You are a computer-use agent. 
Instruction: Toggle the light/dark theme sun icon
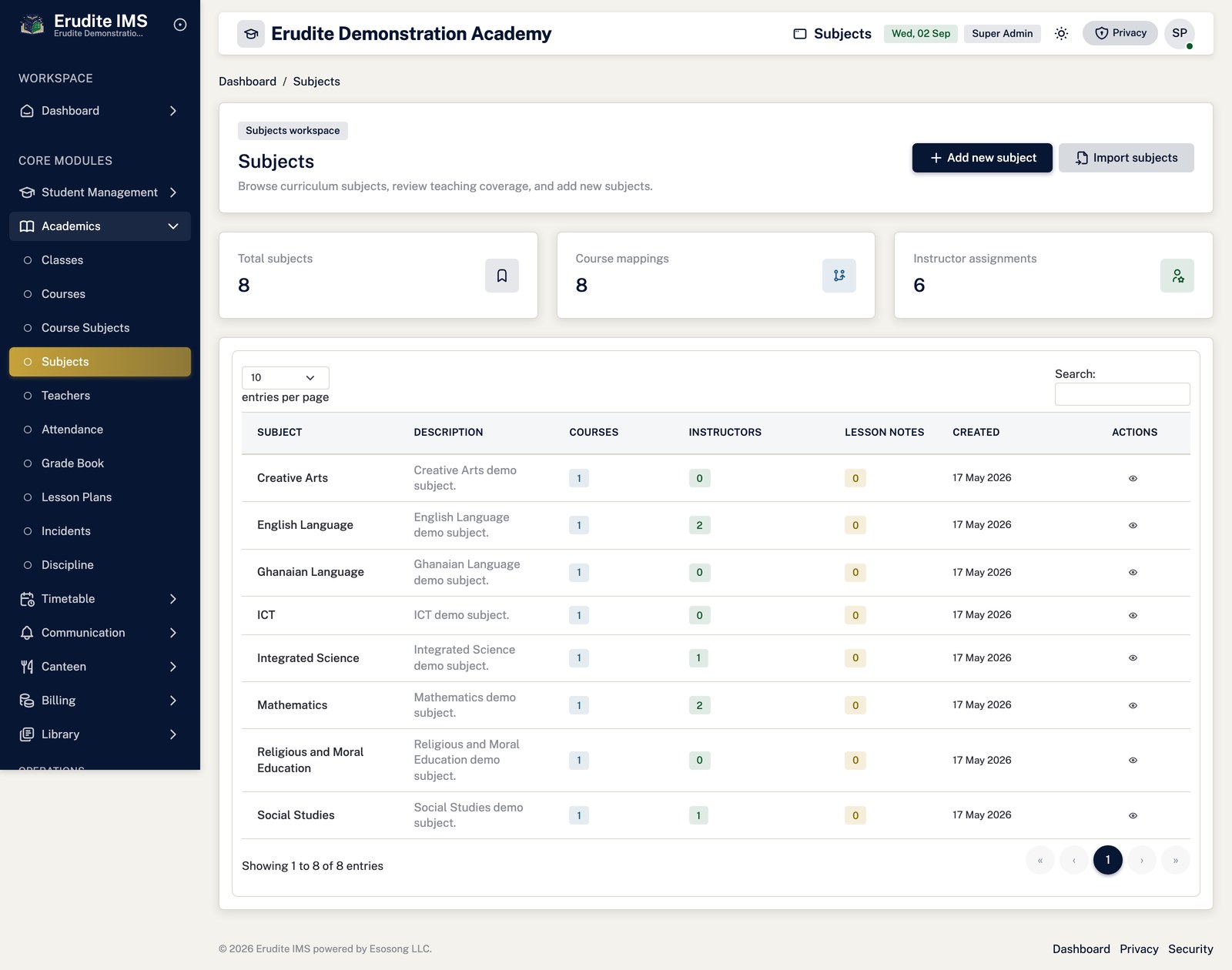point(1061,33)
